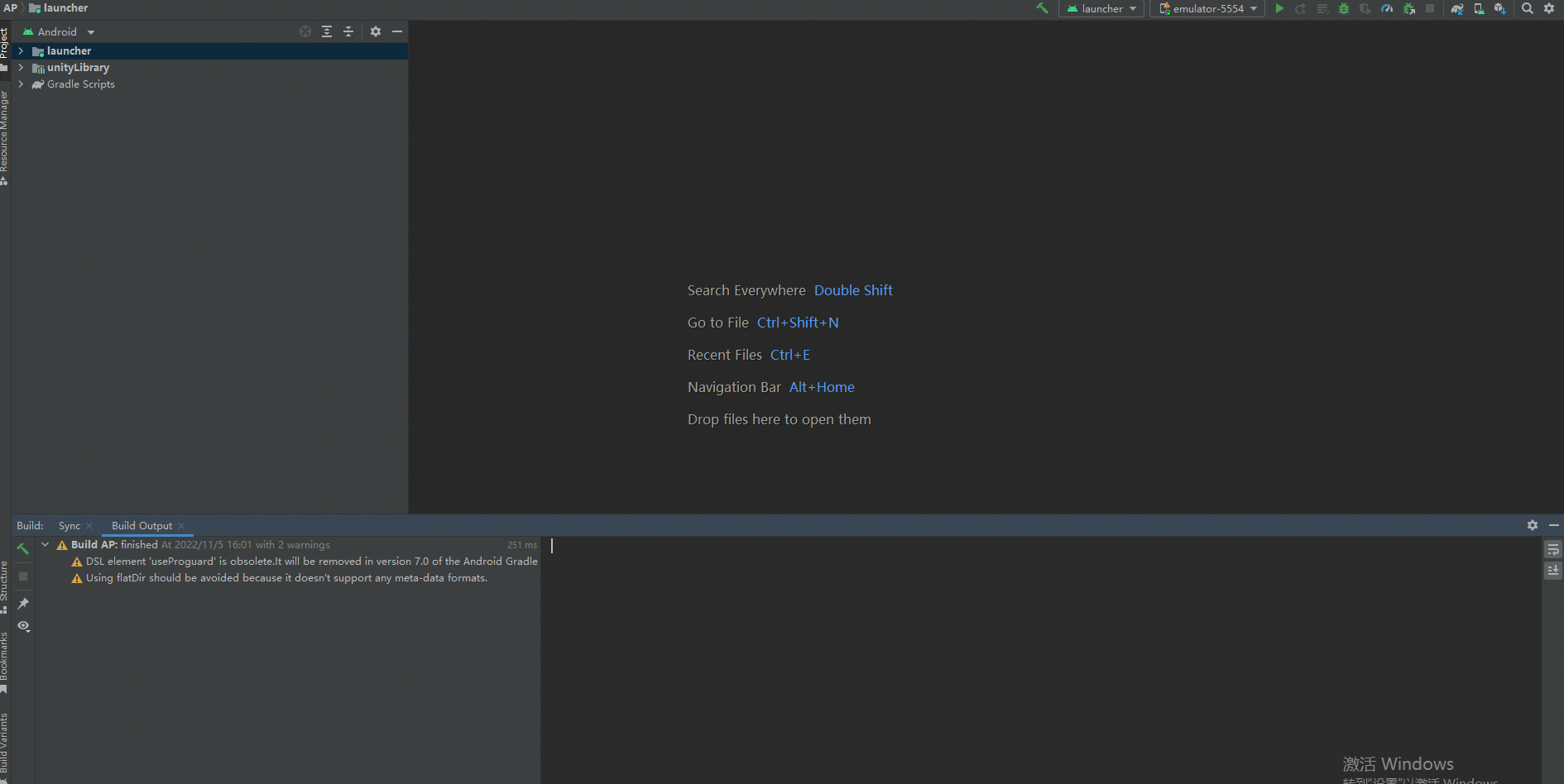This screenshot has width=1564, height=784.
Task: Run the launcher app with green play
Action: [1279, 8]
